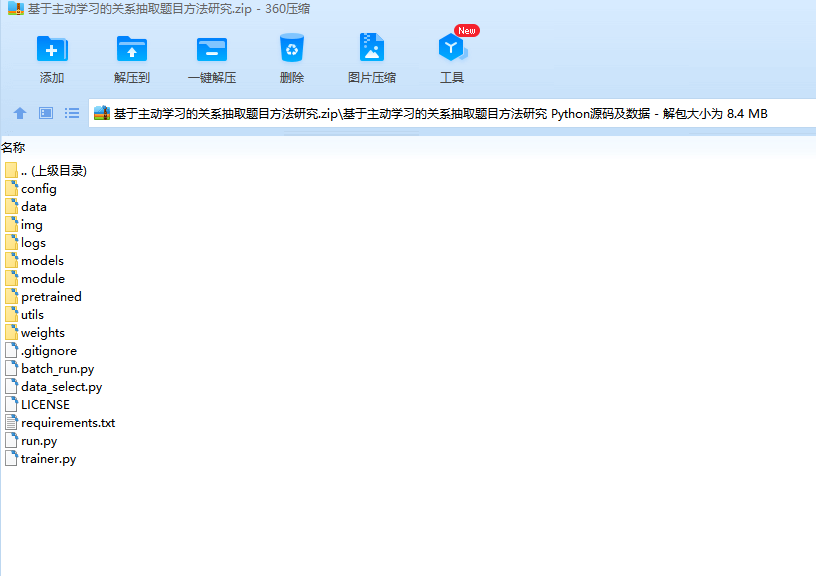The height and width of the screenshot is (576, 816).
Task: Select the pretrained folder icon
Action: click(11, 296)
